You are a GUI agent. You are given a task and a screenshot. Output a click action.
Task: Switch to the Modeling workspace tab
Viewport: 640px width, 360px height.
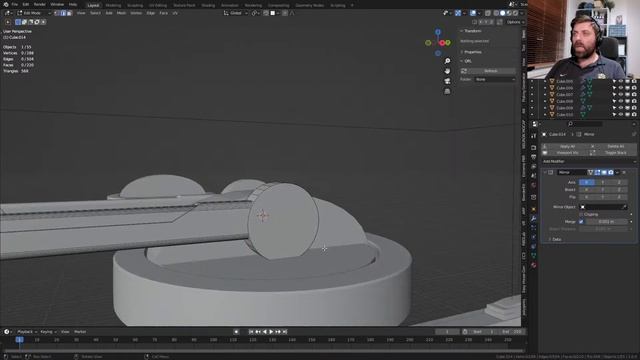(113, 5)
